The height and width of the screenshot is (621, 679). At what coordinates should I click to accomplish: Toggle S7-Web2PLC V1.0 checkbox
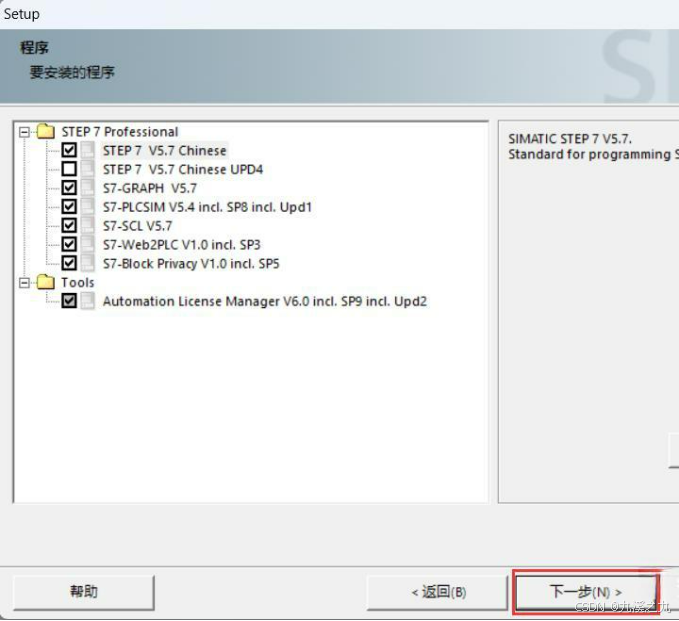69,244
